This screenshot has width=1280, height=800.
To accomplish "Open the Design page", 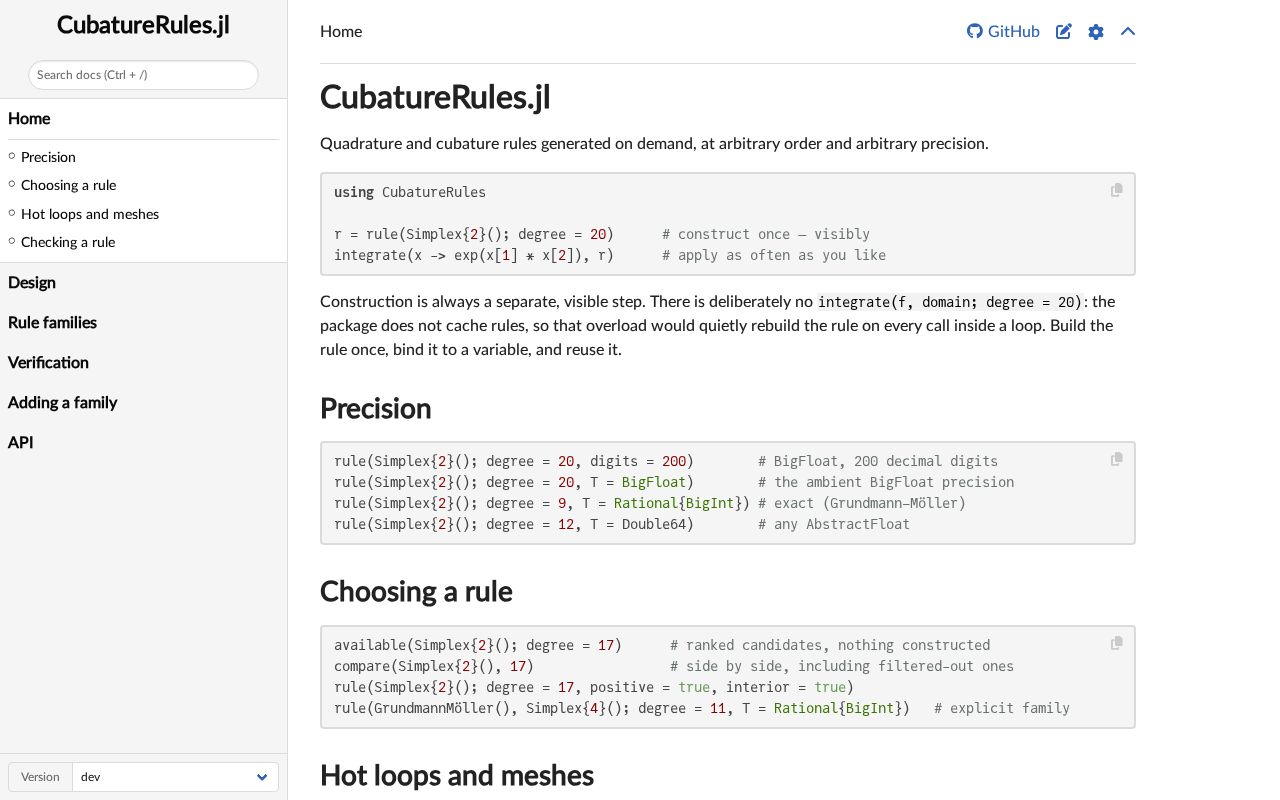I will click(143, 283).
